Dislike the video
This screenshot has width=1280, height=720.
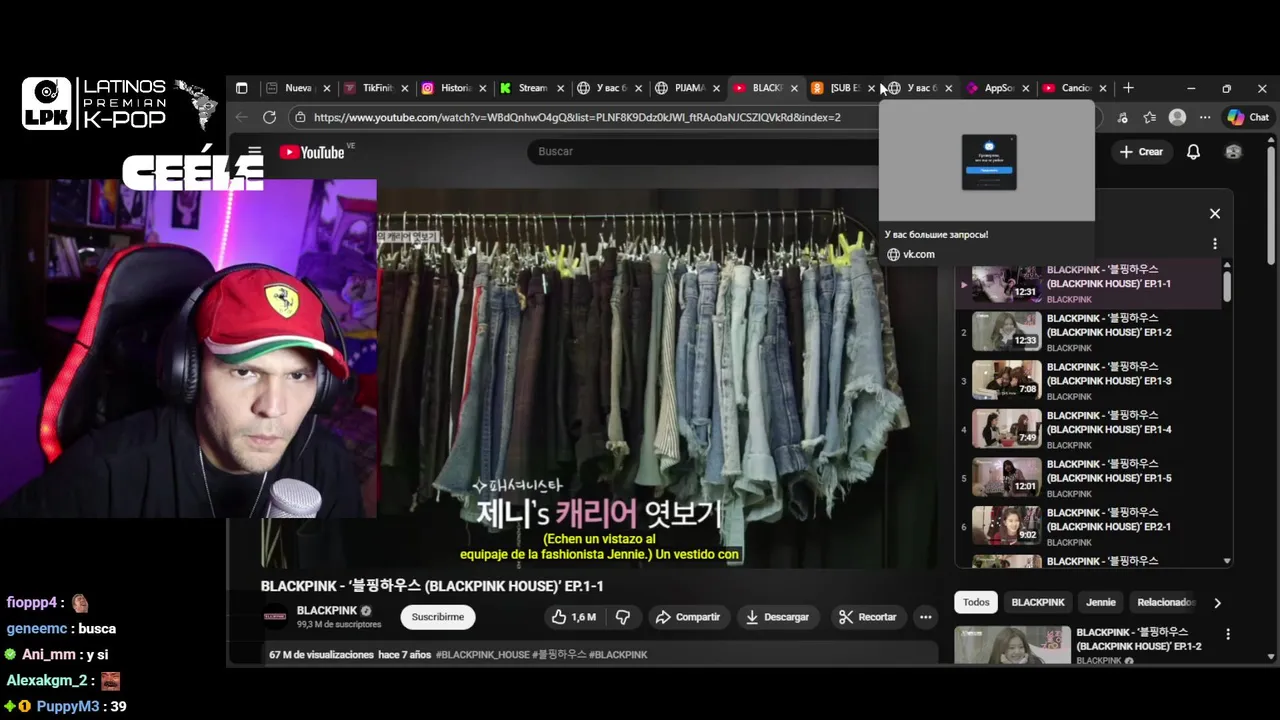(x=623, y=617)
